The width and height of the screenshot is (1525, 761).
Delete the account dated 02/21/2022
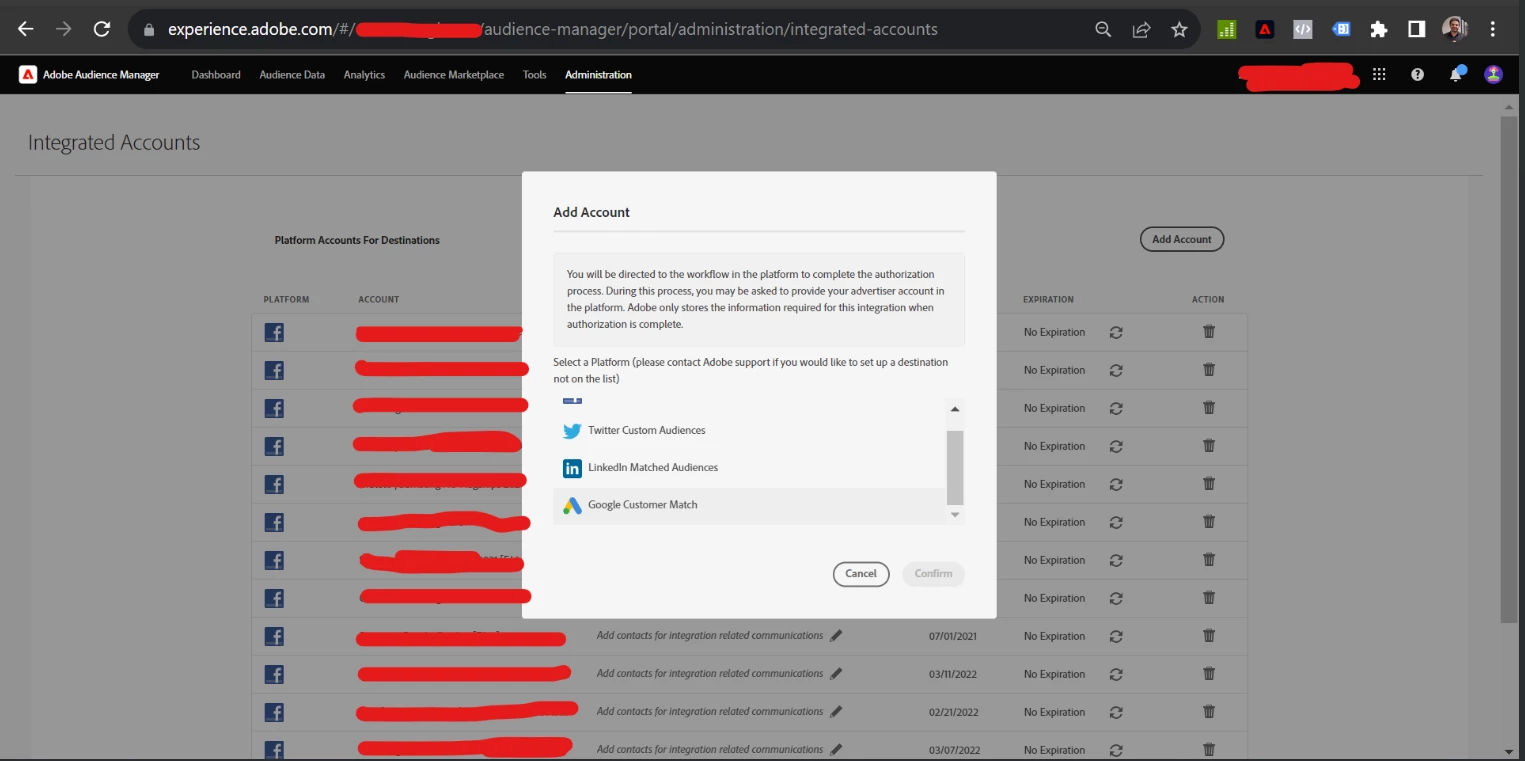pos(1209,712)
